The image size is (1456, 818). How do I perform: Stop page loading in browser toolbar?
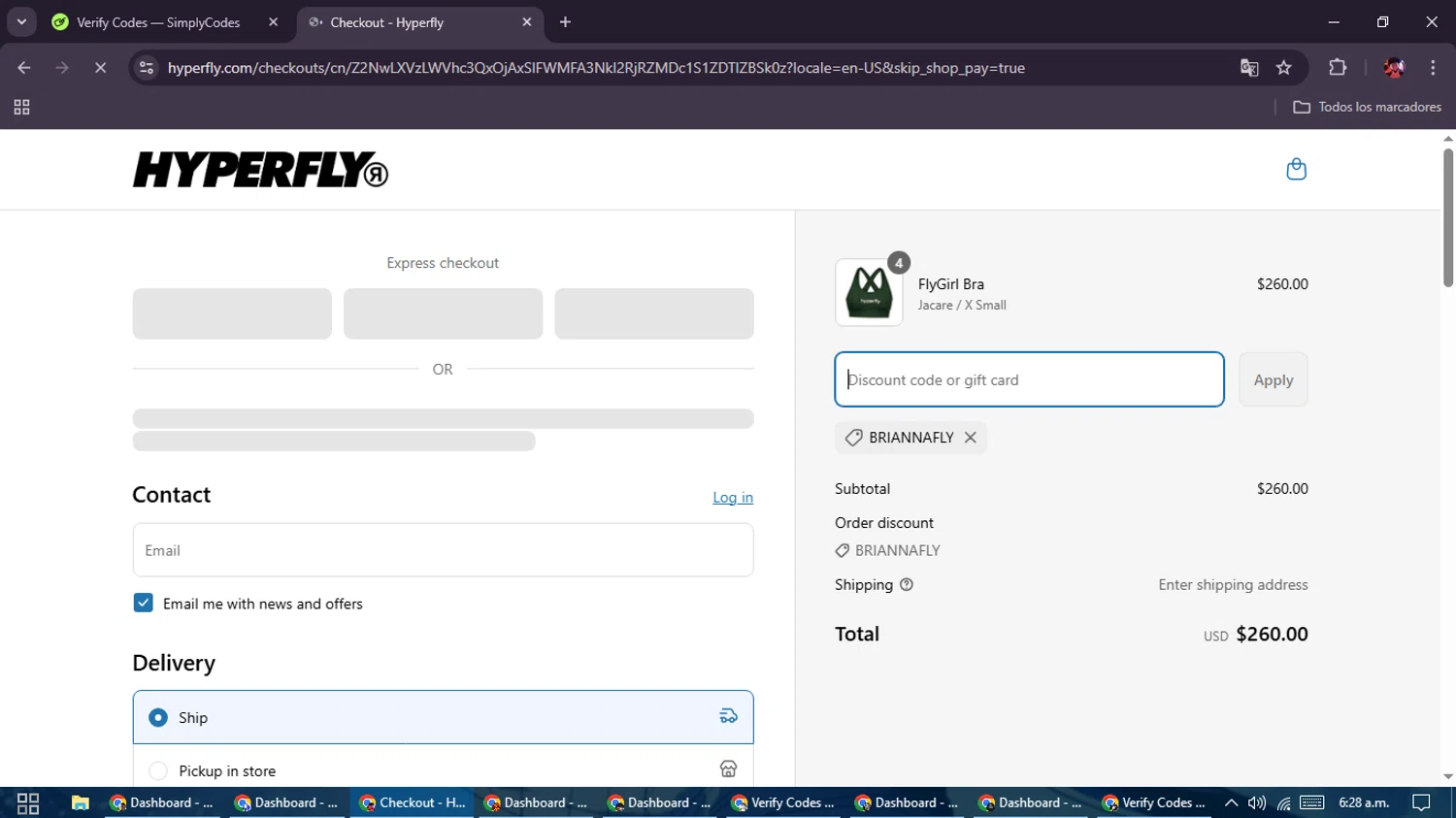pyautogui.click(x=100, y=68)
